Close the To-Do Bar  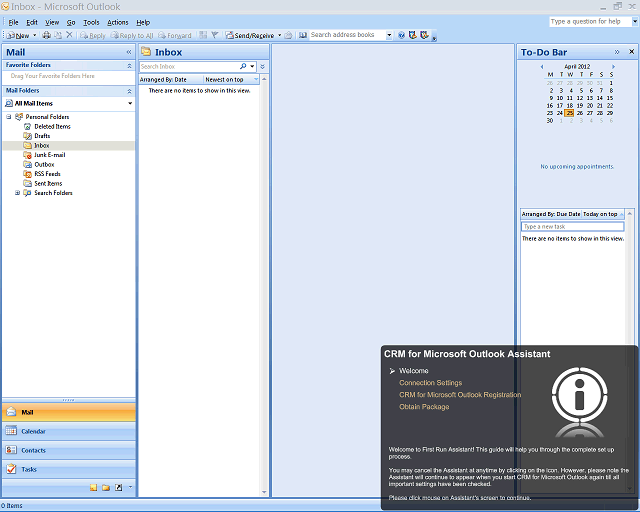631,52
